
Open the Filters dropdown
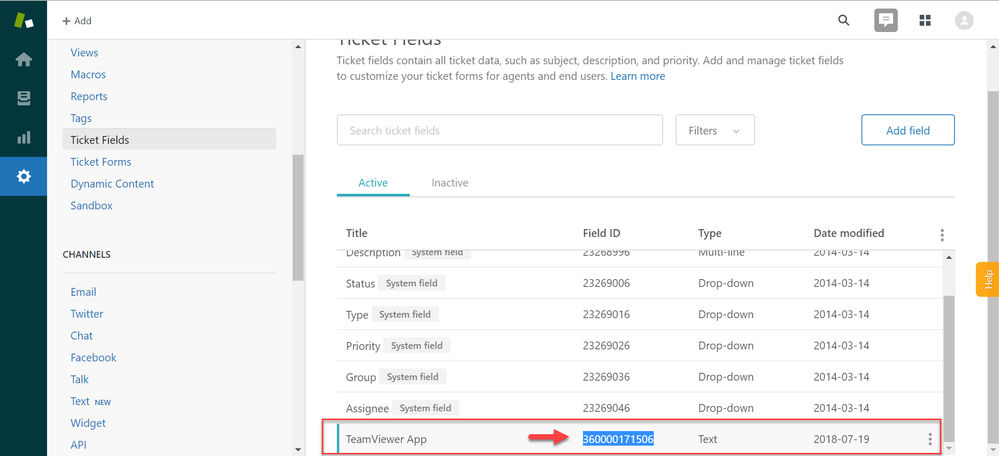point(715,130)
